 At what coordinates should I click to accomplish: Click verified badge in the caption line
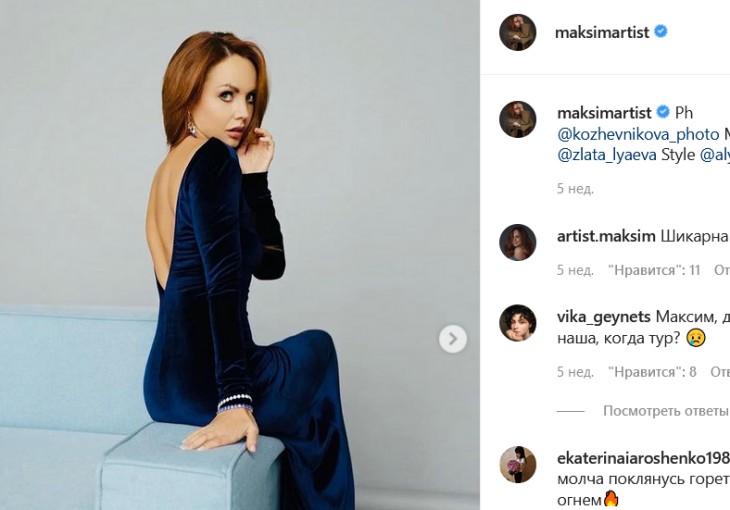pyautogui.click(x=661, y=112)
